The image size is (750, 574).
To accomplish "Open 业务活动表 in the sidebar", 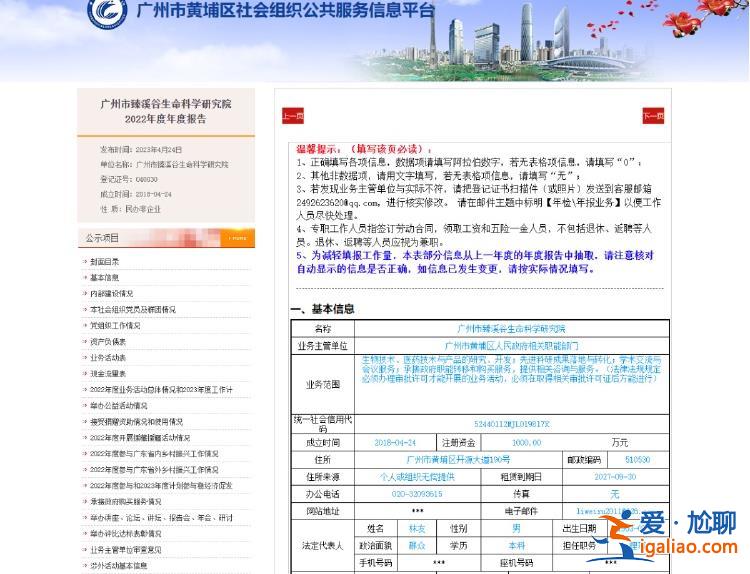I will [108, 358].
